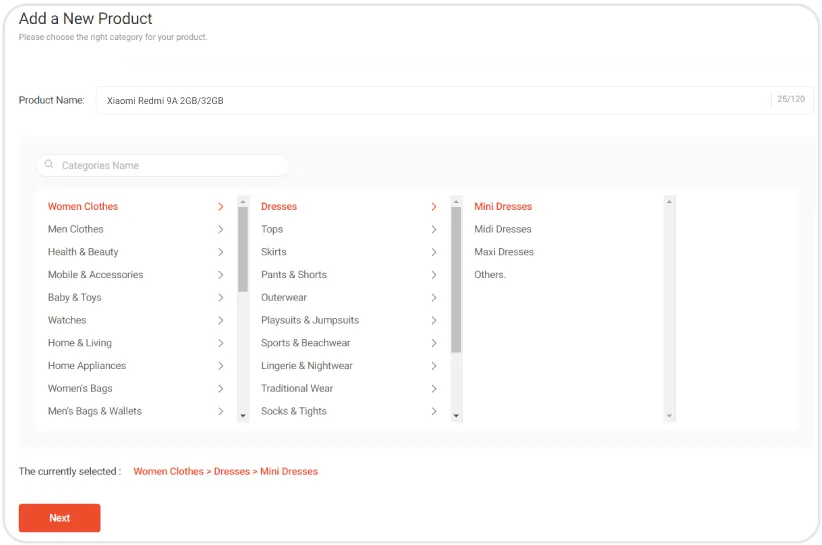This screenshot has width=822, height=545.
Task: Select Watches category
Action: click(x=67, y=320)
